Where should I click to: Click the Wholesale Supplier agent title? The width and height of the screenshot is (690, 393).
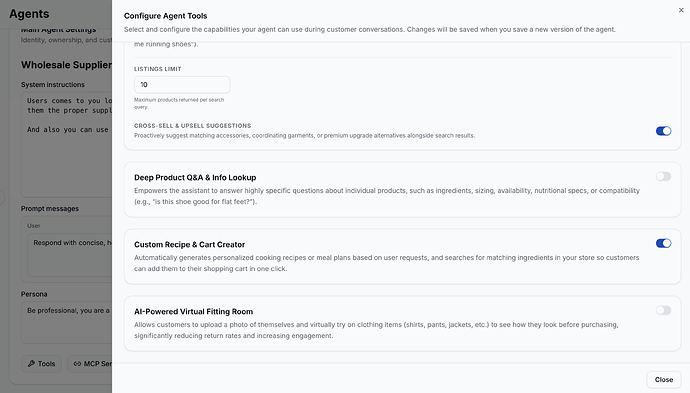coord(66,65)
